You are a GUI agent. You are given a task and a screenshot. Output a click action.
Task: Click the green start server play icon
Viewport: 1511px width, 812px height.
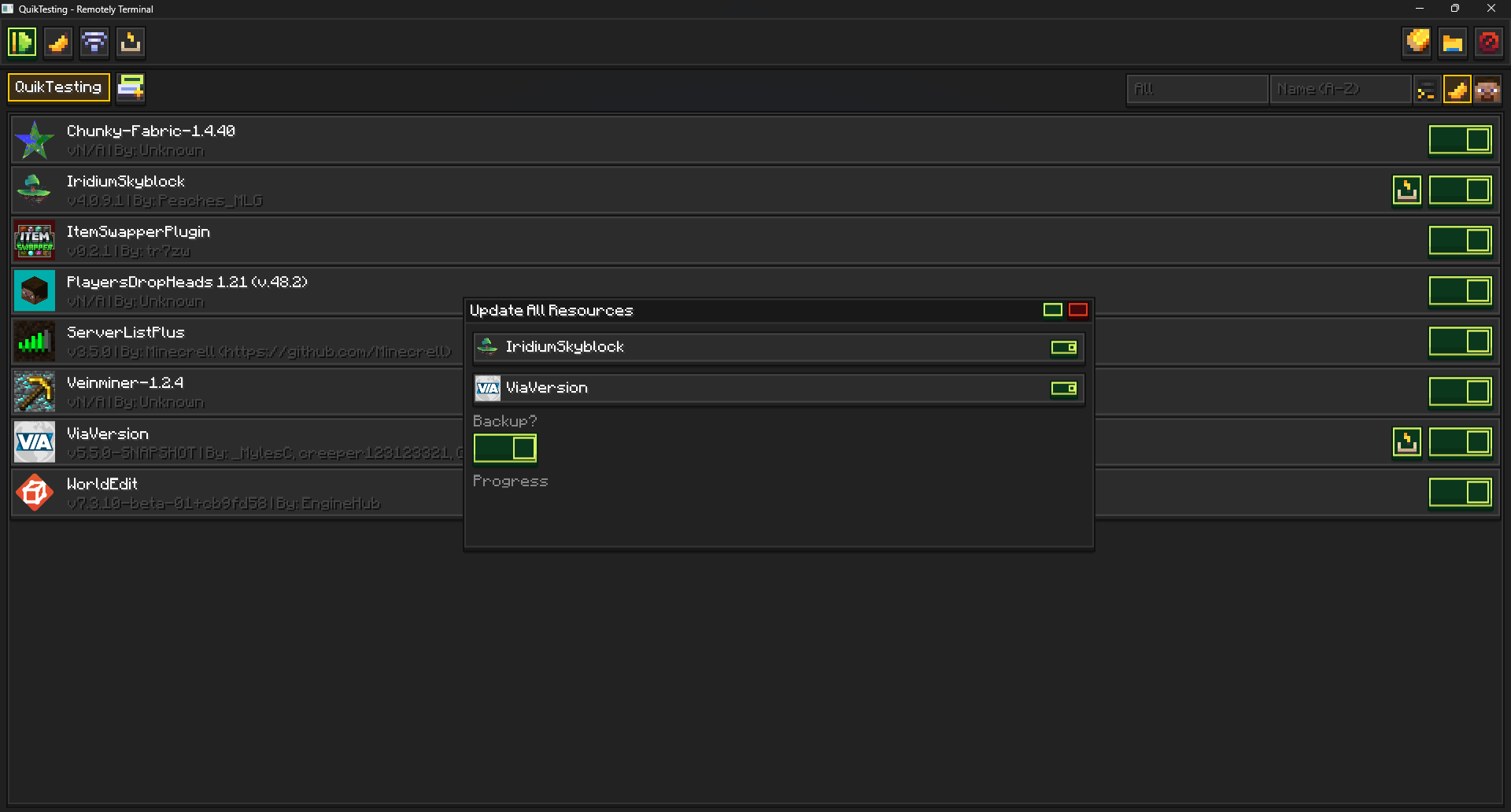click(22, 42)
